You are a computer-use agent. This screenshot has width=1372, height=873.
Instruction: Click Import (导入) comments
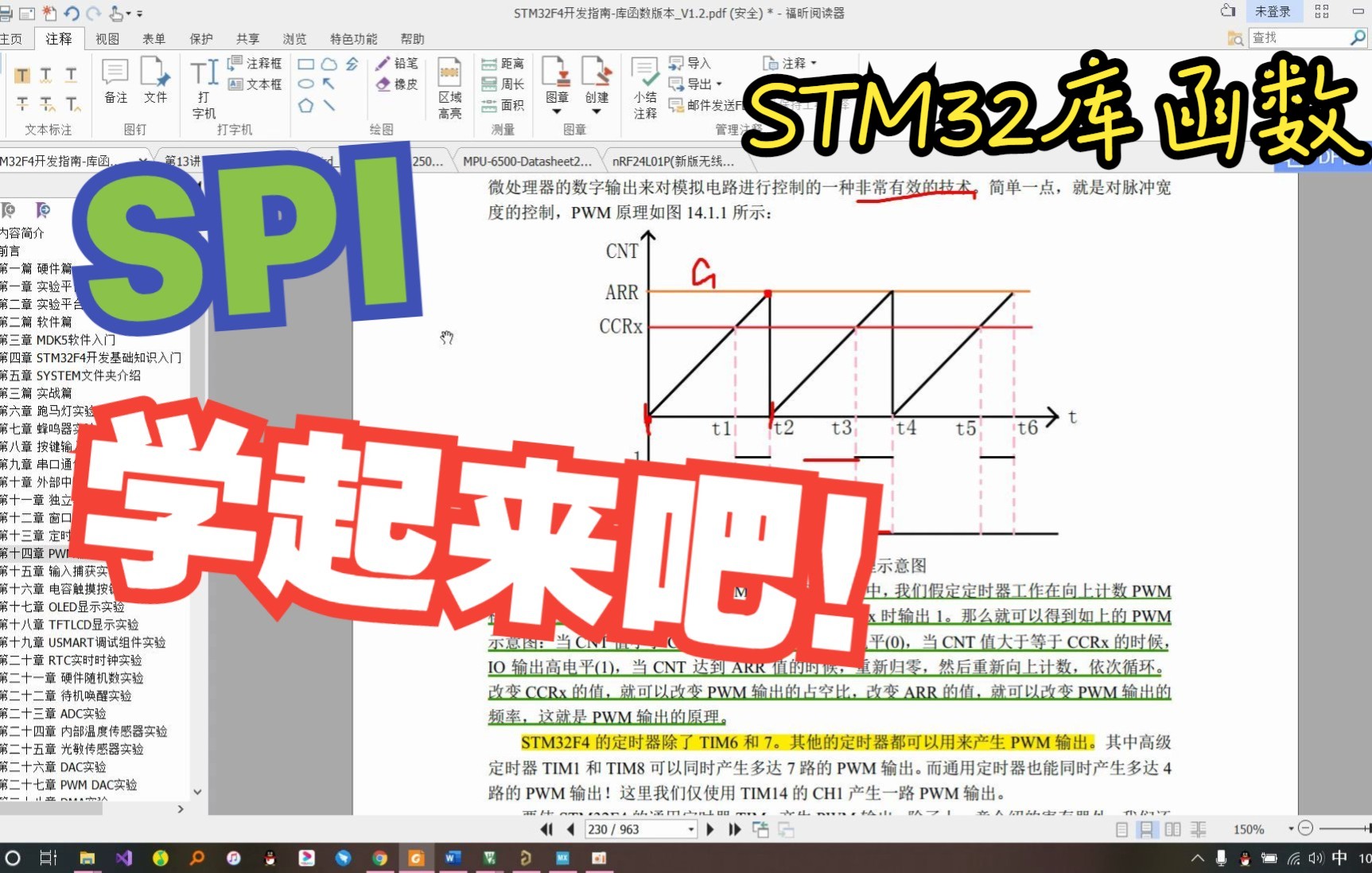click(690, 63)
